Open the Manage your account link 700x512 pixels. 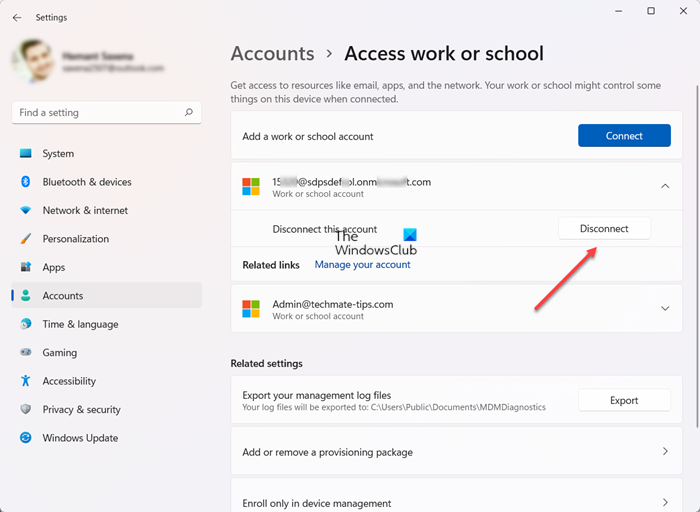[x=362, y=265]
